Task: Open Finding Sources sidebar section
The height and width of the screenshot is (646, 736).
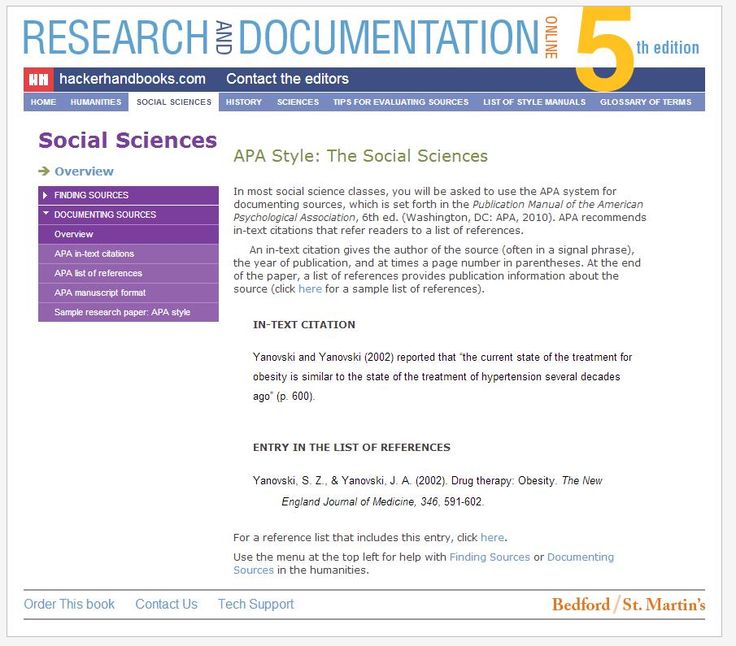Action: (x=128, y=195)
